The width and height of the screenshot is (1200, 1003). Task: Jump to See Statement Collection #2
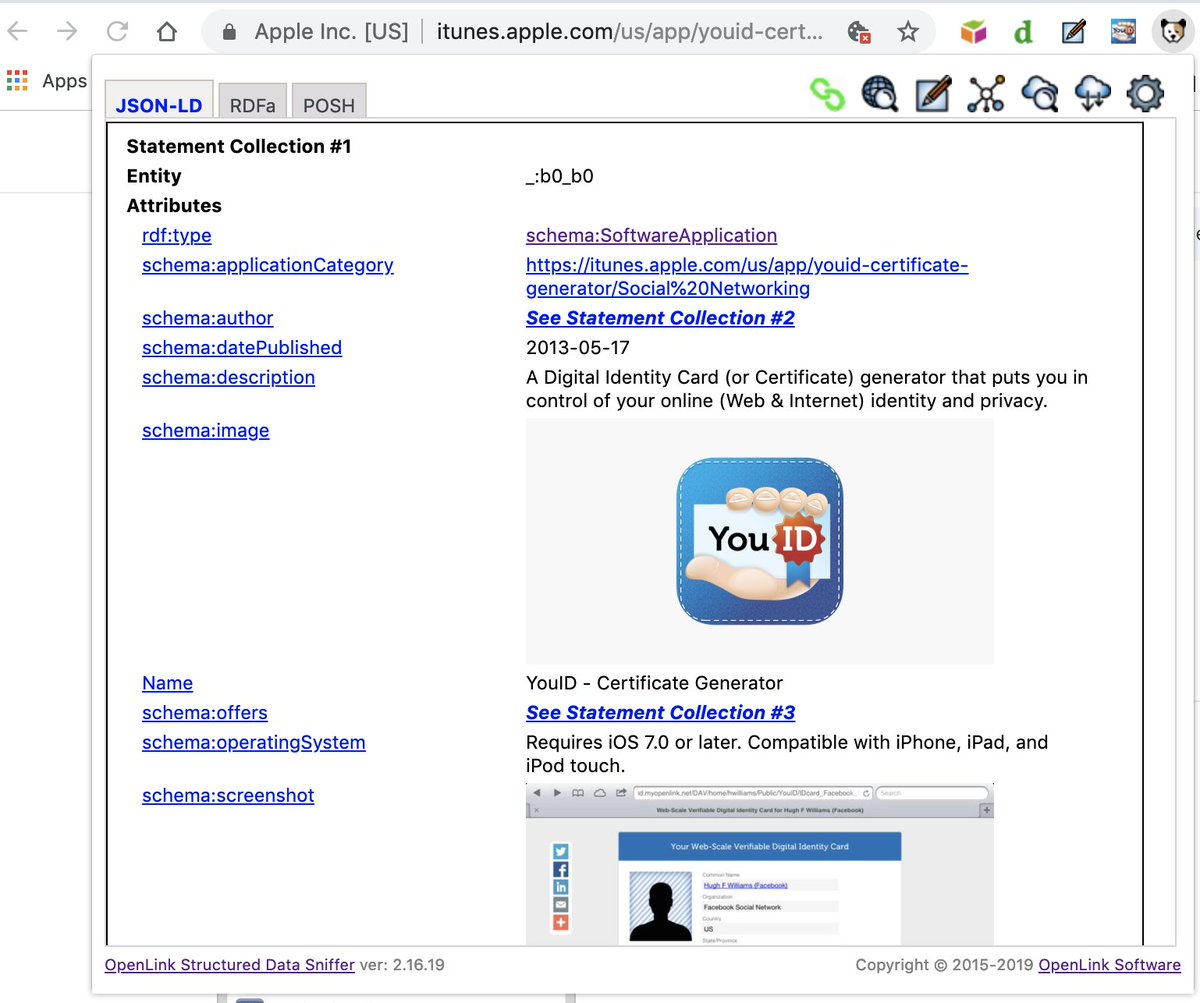click(x=660, y=318)
